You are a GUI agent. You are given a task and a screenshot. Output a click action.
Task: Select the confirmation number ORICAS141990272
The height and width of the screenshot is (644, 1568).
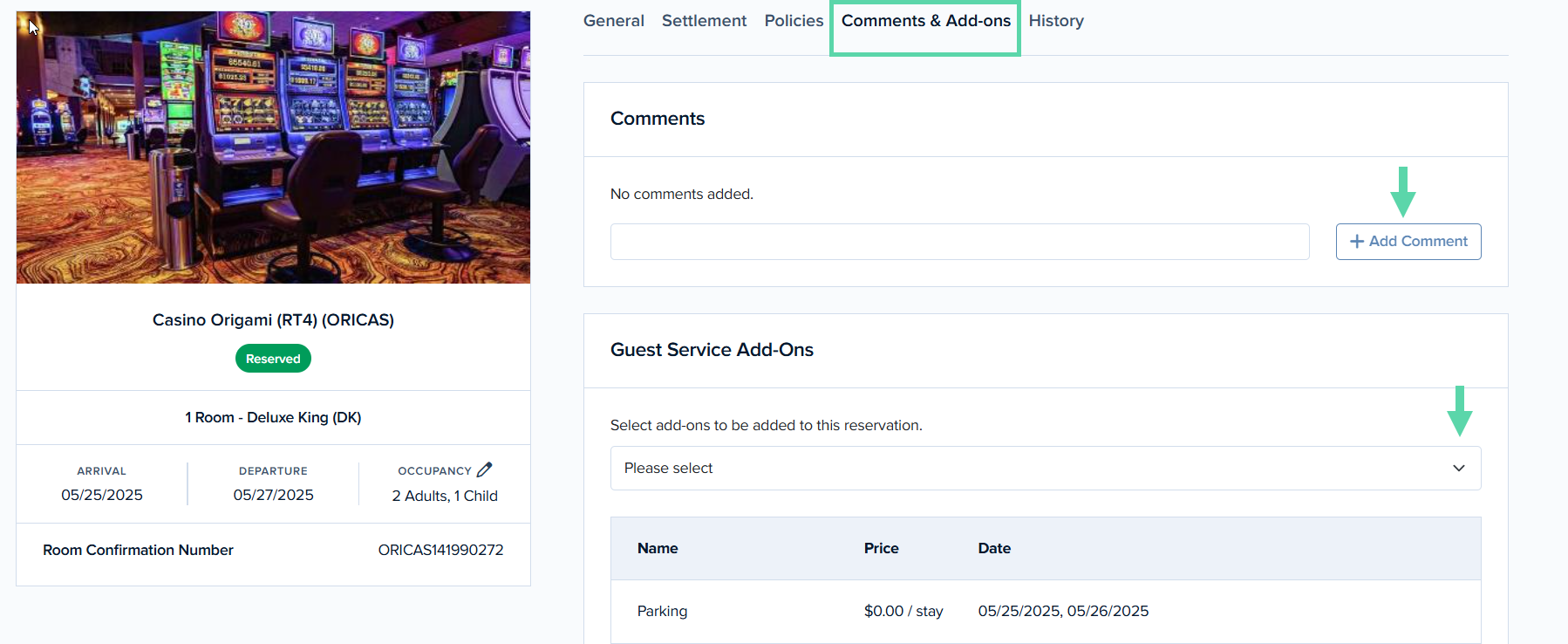pos(440,551)
